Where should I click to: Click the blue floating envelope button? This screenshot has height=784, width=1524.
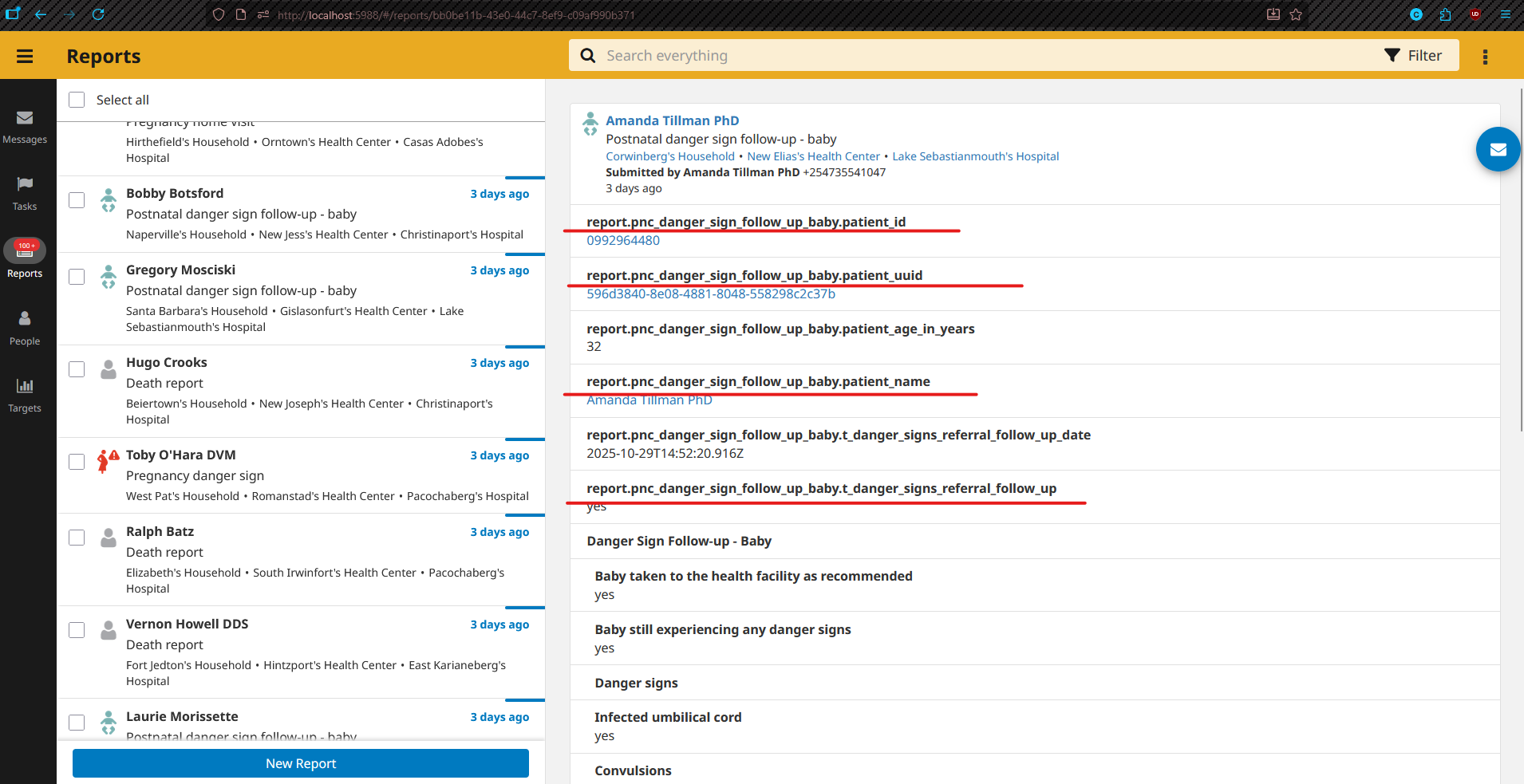coord(1498,149)
